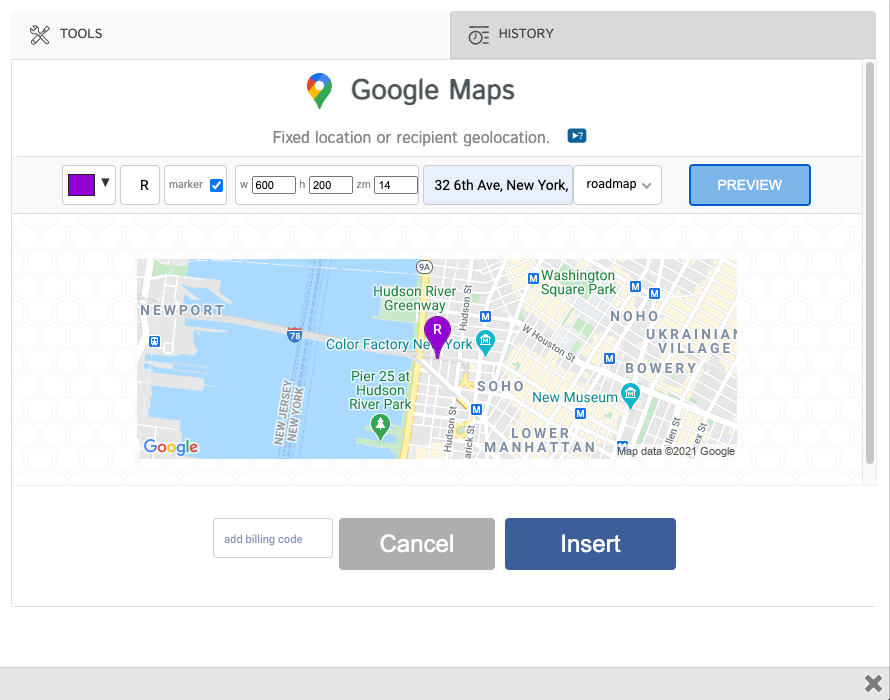Open the video help icon

(577, 136)
